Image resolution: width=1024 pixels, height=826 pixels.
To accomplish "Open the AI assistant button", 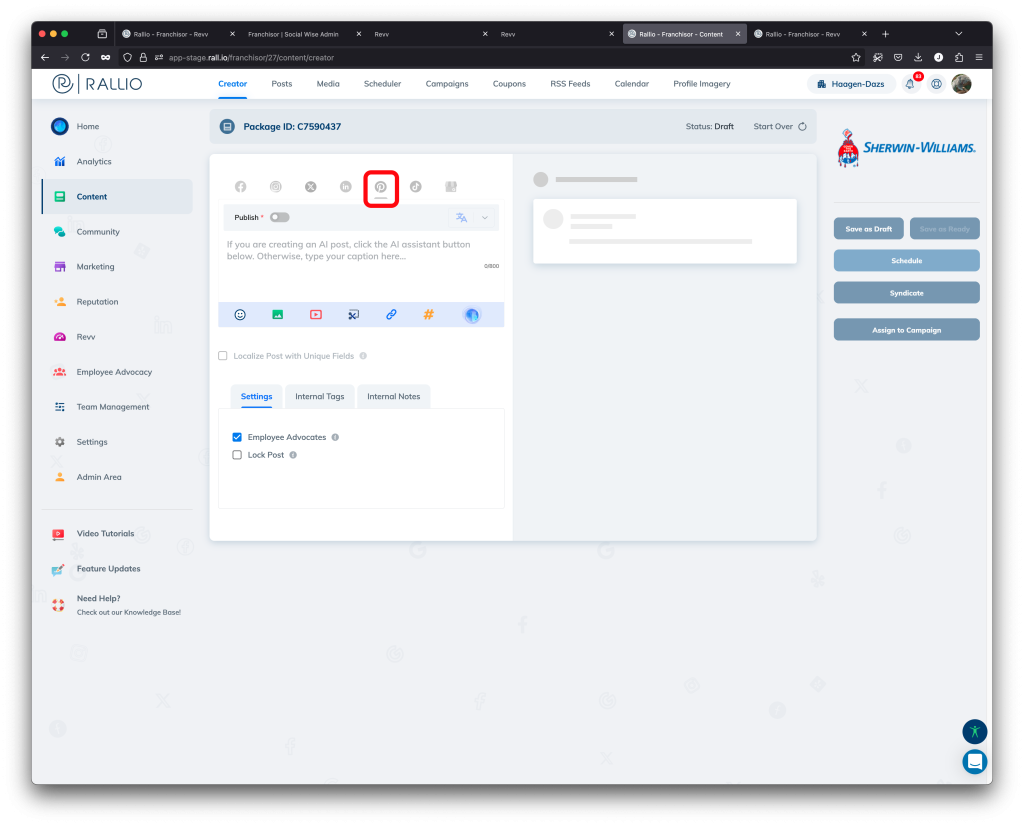I will click(470, 314).
